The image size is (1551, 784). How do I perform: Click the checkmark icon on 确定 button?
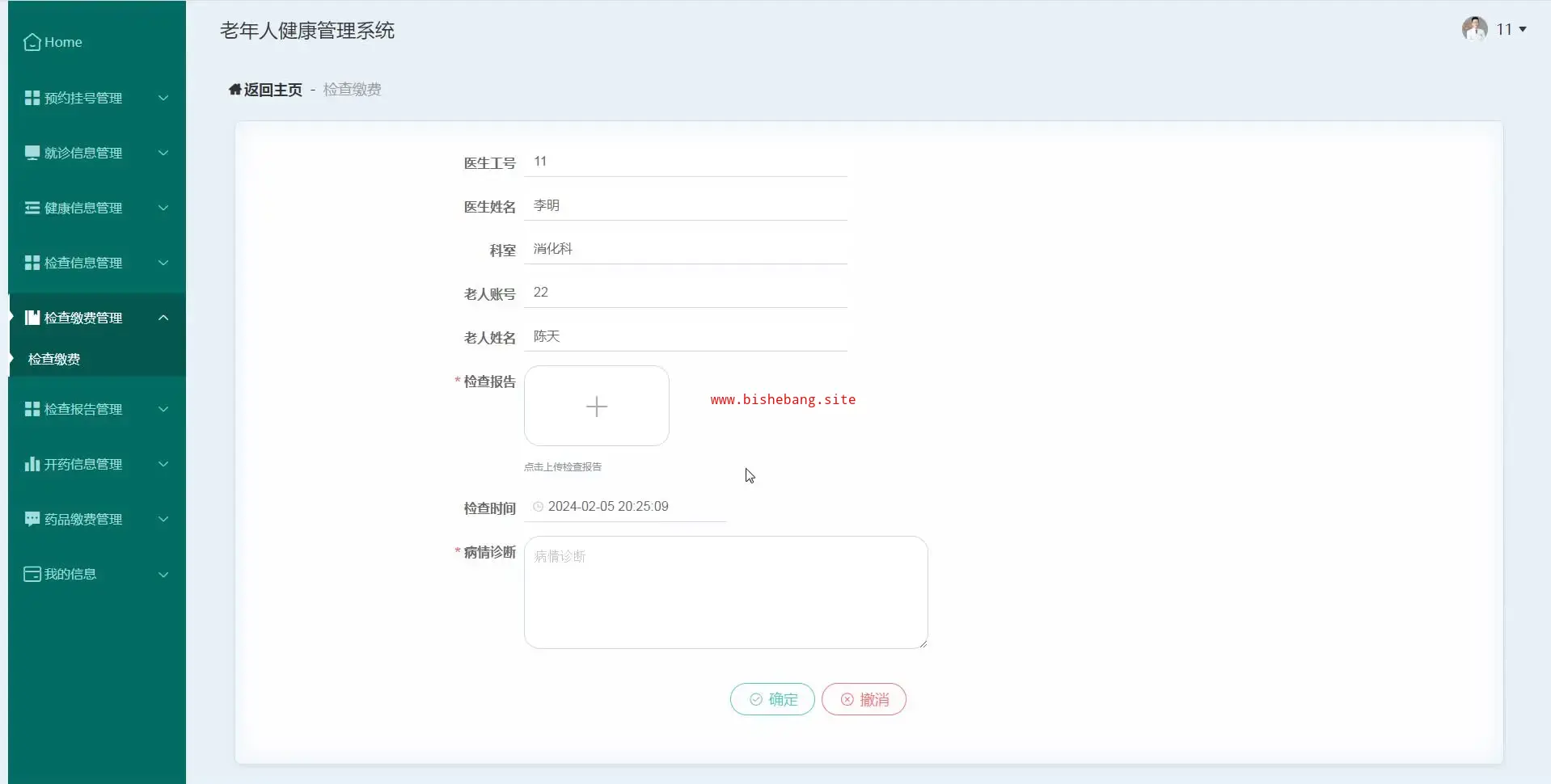756,699
